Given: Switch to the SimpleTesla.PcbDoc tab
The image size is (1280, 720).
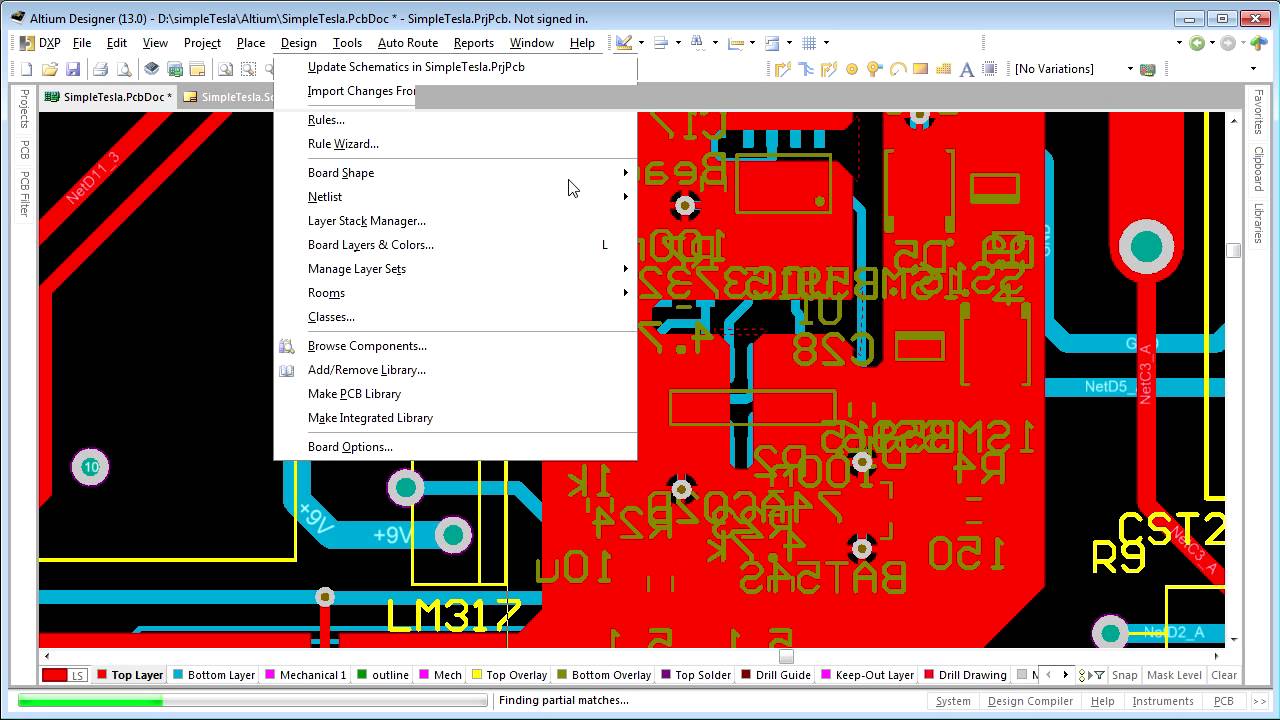Looking at the screenshot, I should click(108, 97).
